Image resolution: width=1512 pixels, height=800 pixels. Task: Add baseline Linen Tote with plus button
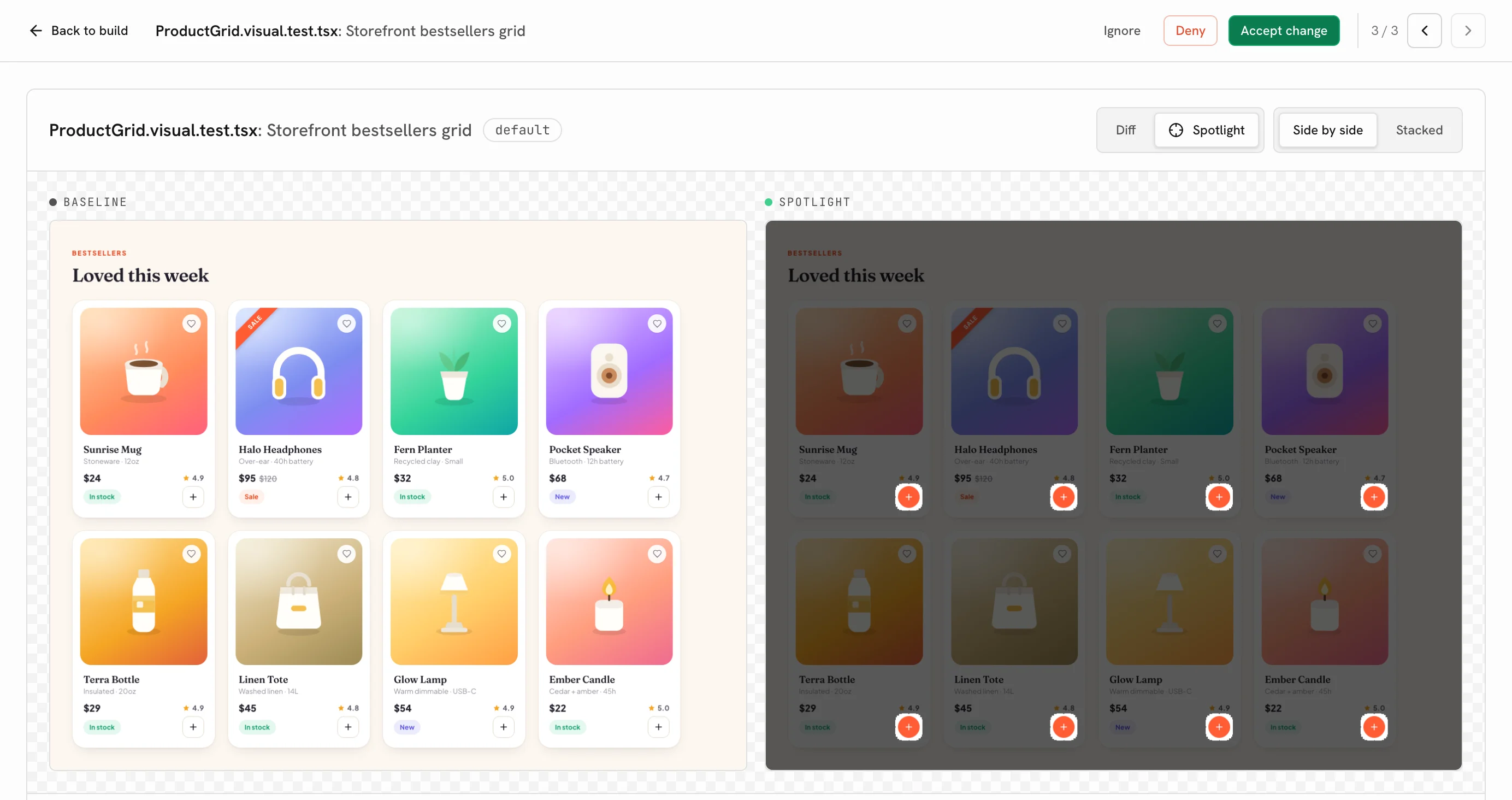pyautogui.click(x=348, y=727)
